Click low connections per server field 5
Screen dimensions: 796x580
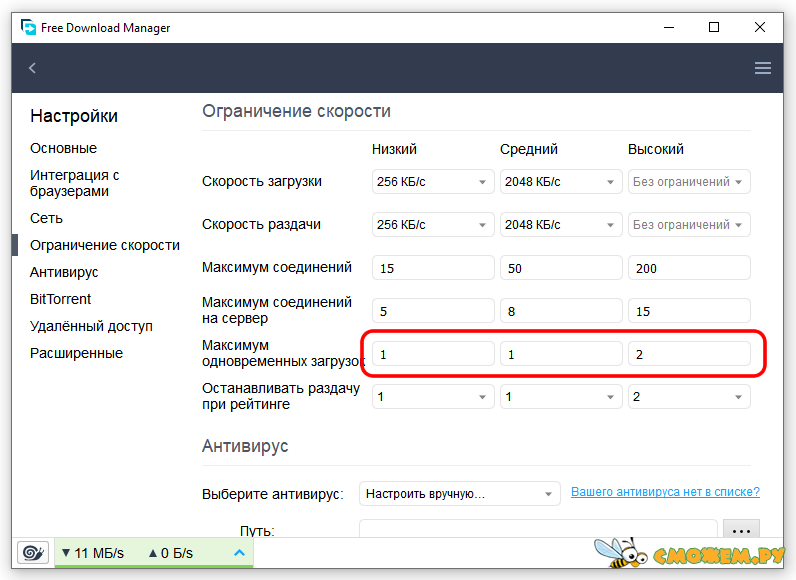[x=433, y=311]
